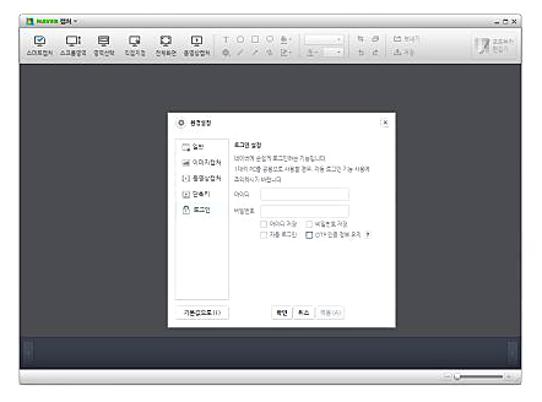Select the arrow drawing tool
This screenshot has height=402, width=542.
pyautogui.click(x=255, y=53)
